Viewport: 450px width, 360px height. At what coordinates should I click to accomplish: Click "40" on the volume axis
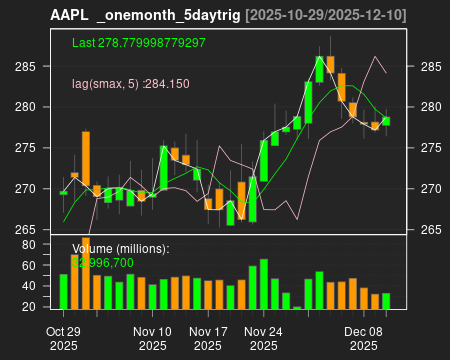click(x=29, y=286)
